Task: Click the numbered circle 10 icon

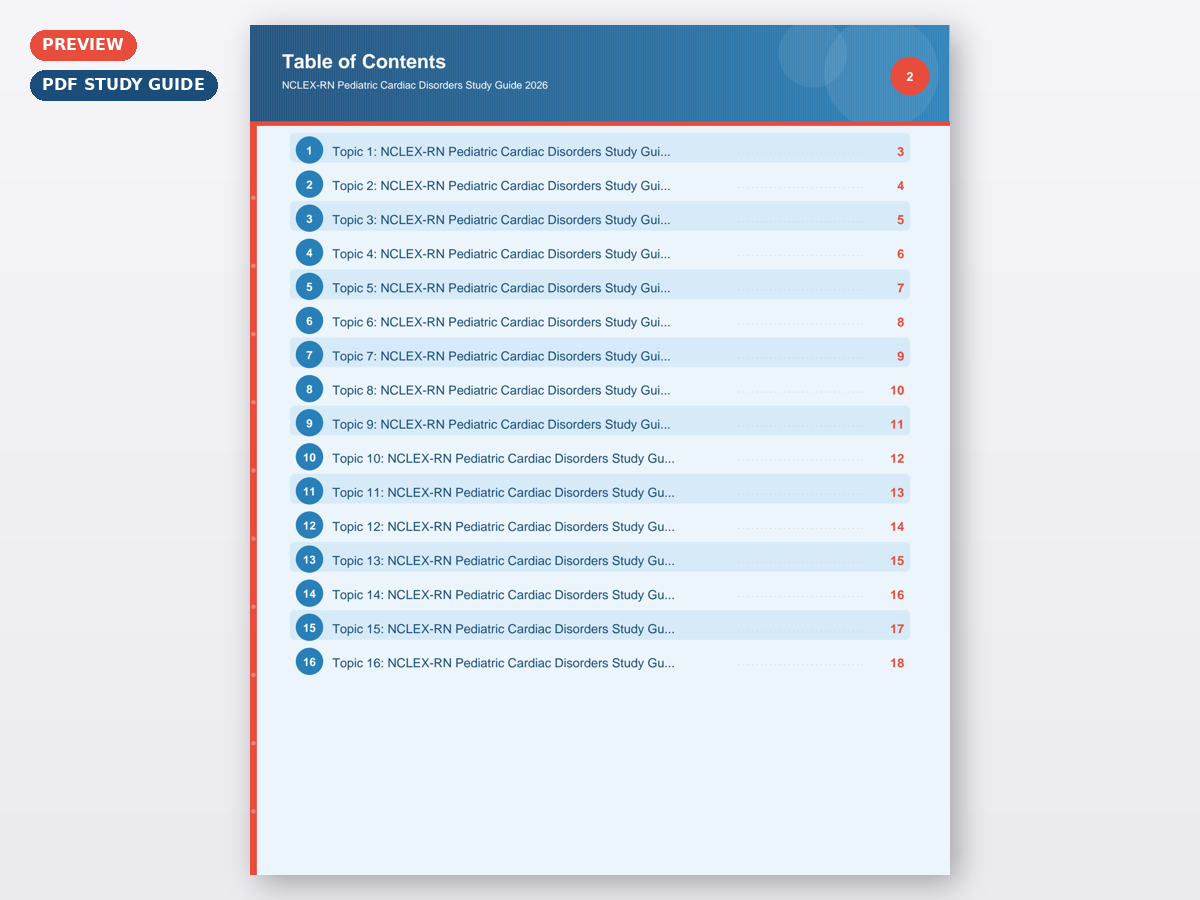Action: coord(309,457)
